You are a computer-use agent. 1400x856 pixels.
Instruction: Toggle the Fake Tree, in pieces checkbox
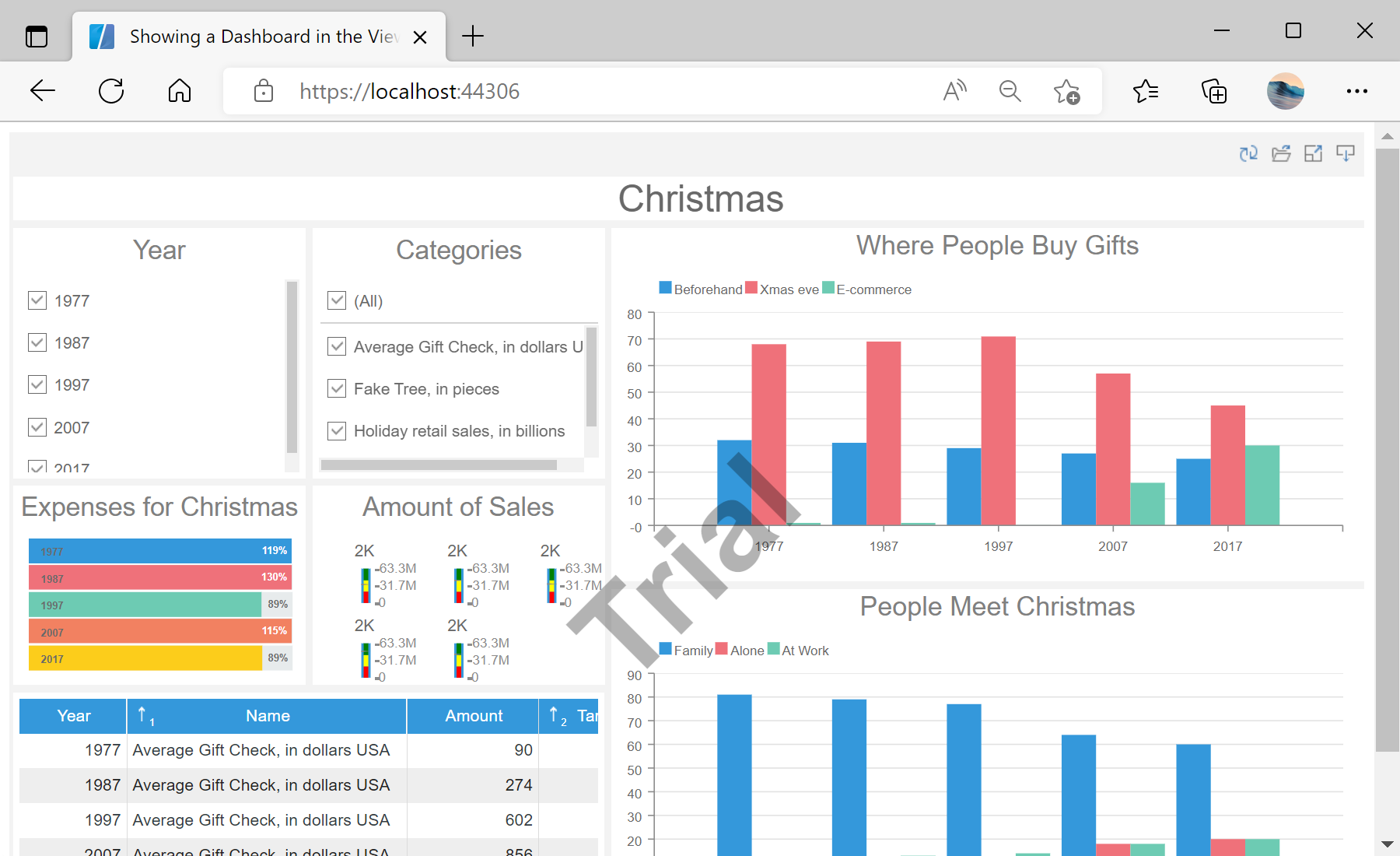[x=337, y=388]
